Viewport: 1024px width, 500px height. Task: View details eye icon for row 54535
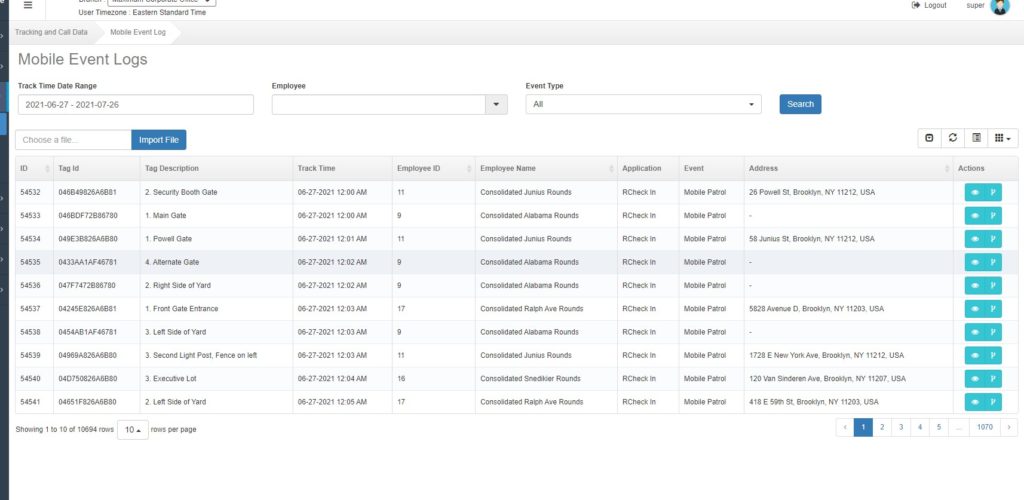[974, 262]
